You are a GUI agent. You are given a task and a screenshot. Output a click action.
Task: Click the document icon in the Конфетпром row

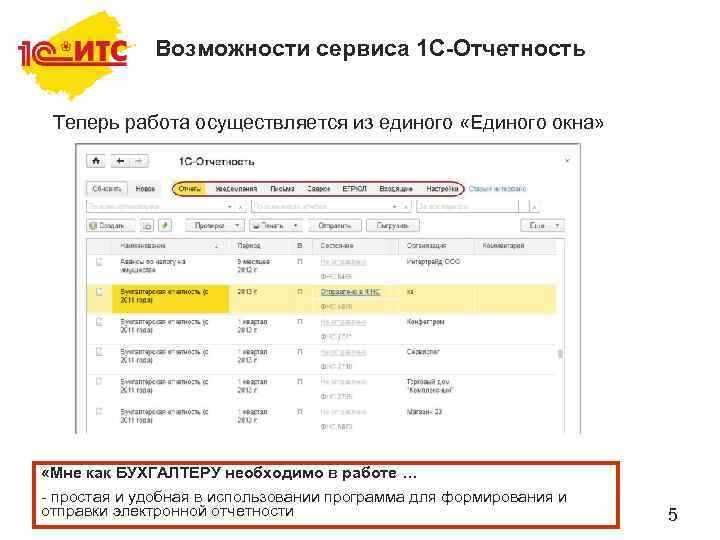[x=99, y=322]
